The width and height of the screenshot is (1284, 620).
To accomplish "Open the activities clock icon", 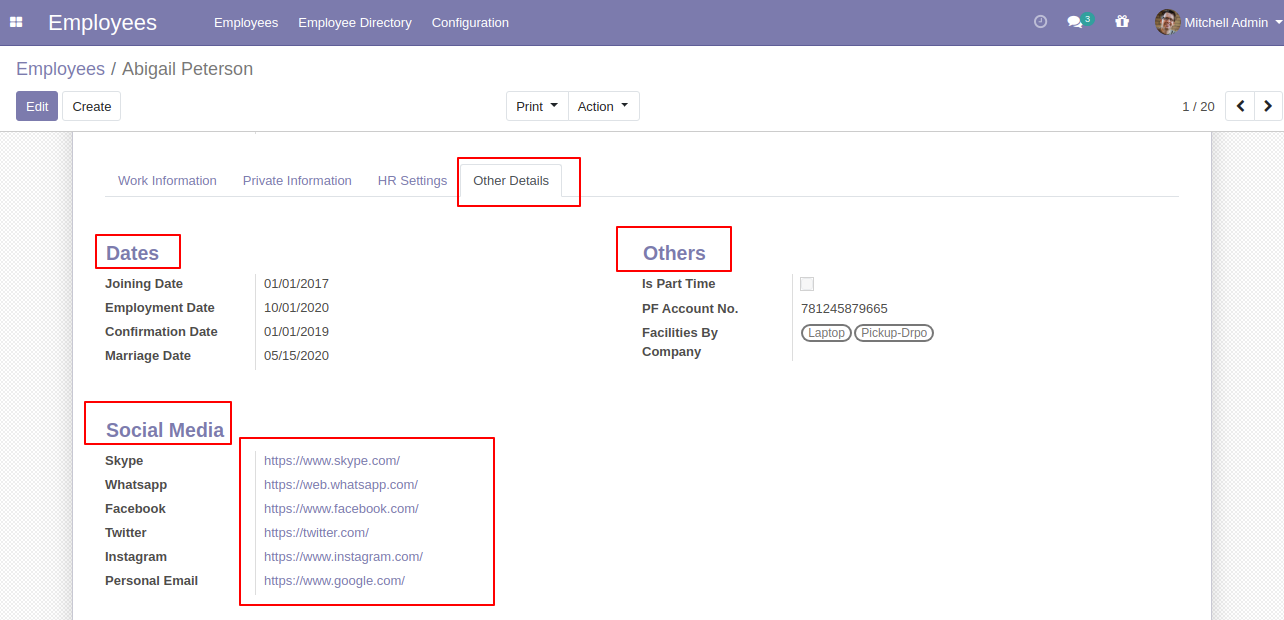I will [1040, 21].
